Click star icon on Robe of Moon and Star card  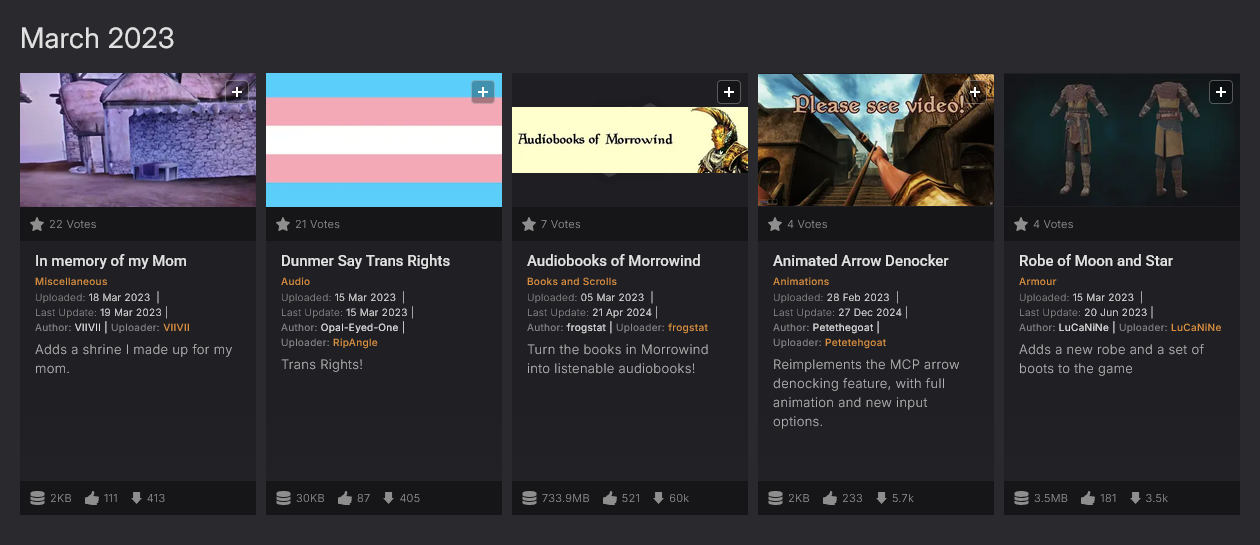coord(1021,224)
